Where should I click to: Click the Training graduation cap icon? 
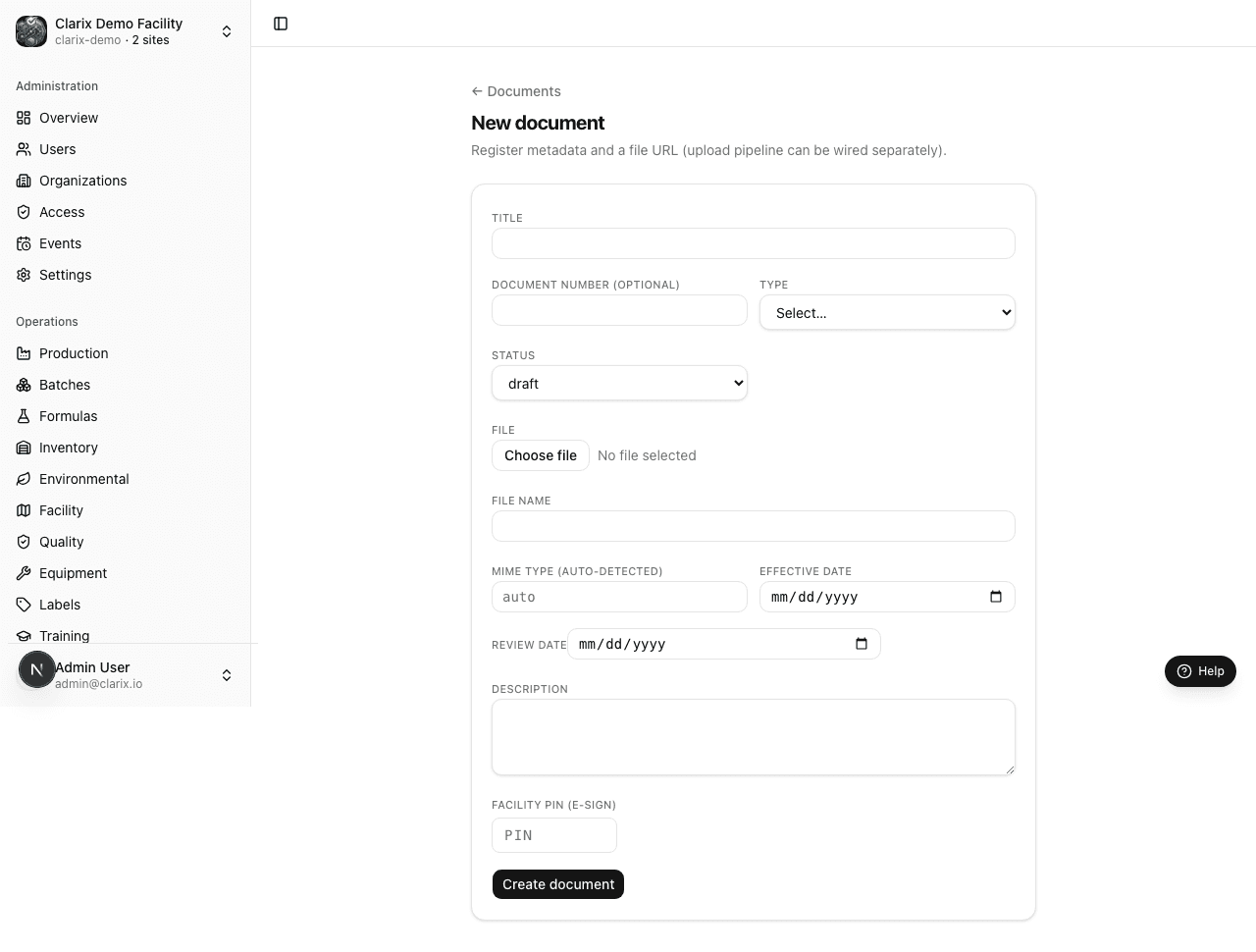(24, 636)
